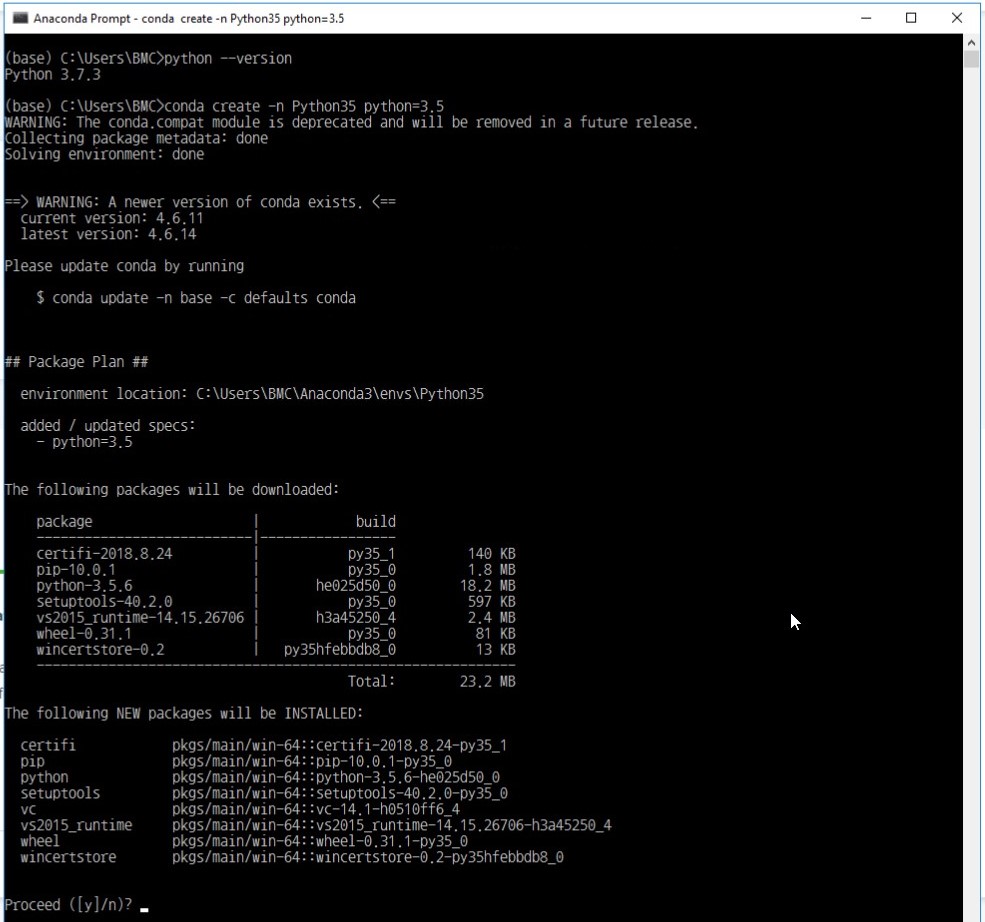Click the build value 'he025d50_0'
The width and height of the screenshot is (985, 922).
(x=356, y=585)
